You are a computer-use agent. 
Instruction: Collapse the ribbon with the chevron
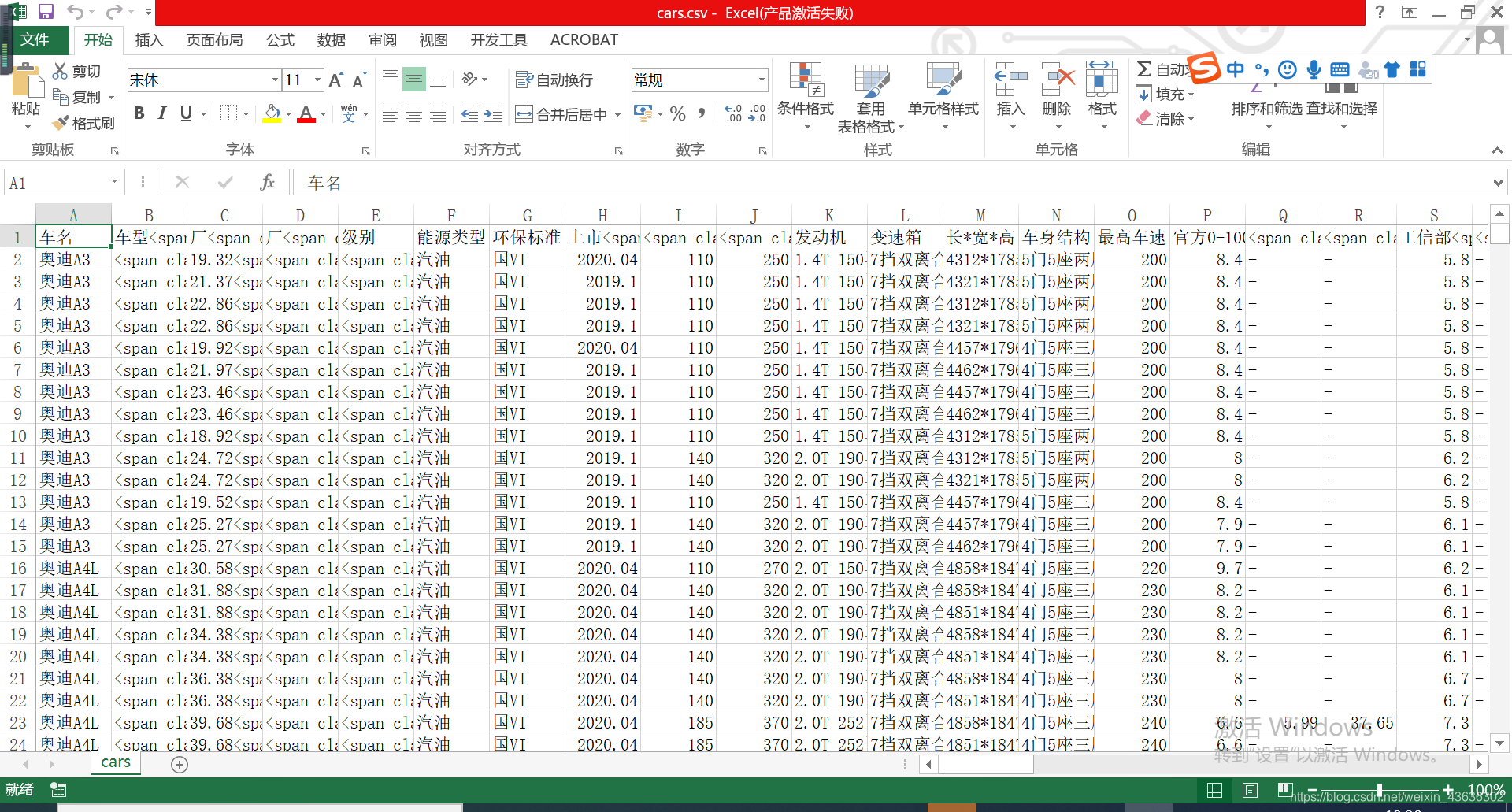pos(1496,150)
